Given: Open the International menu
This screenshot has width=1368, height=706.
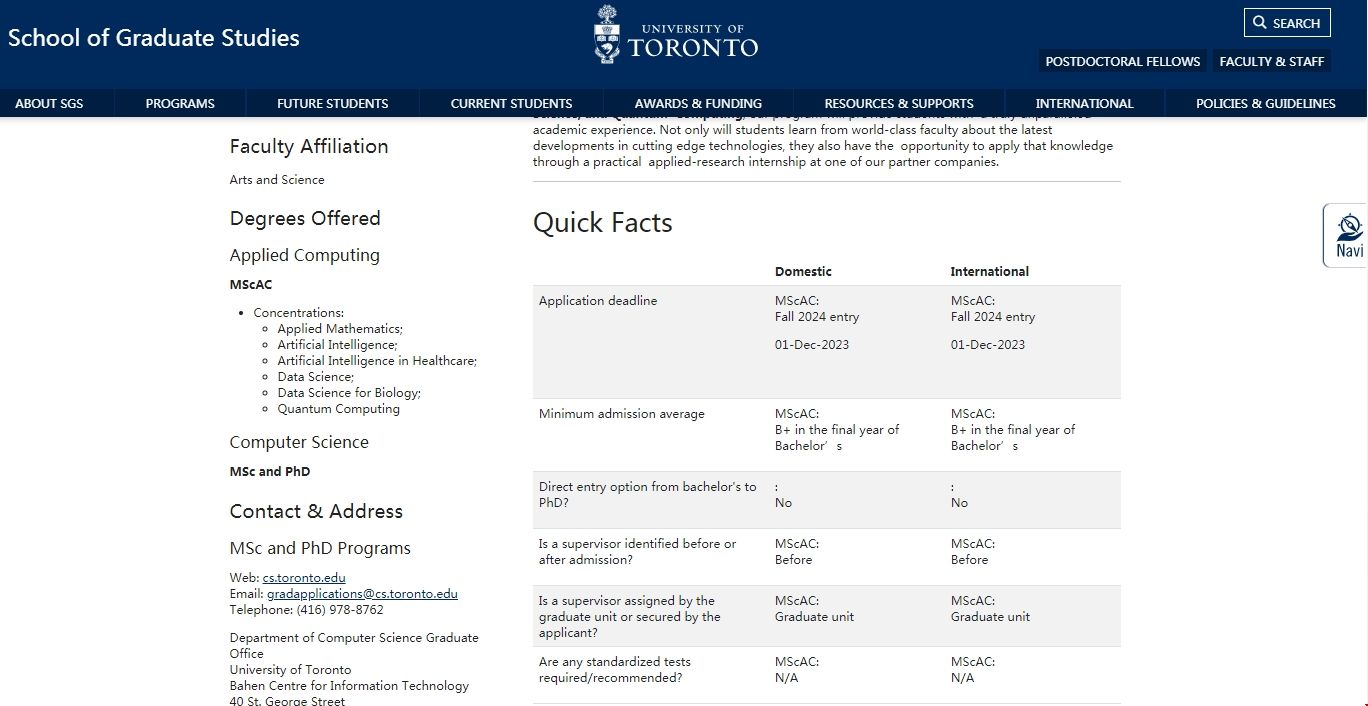Looking at the screenshot, I should (1084, 103).
